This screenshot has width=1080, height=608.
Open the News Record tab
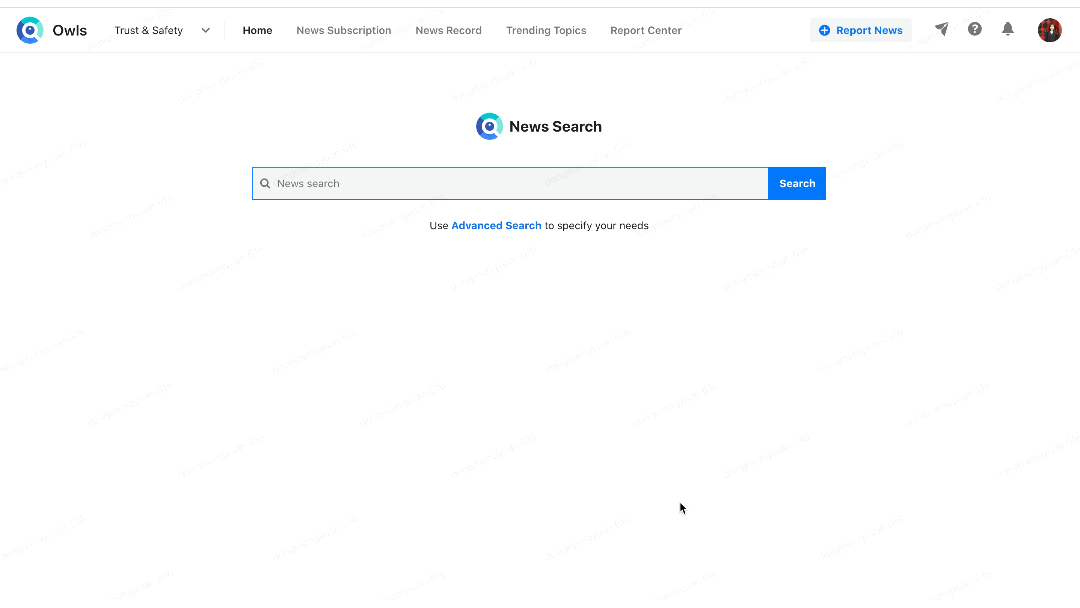click(448, 30)
